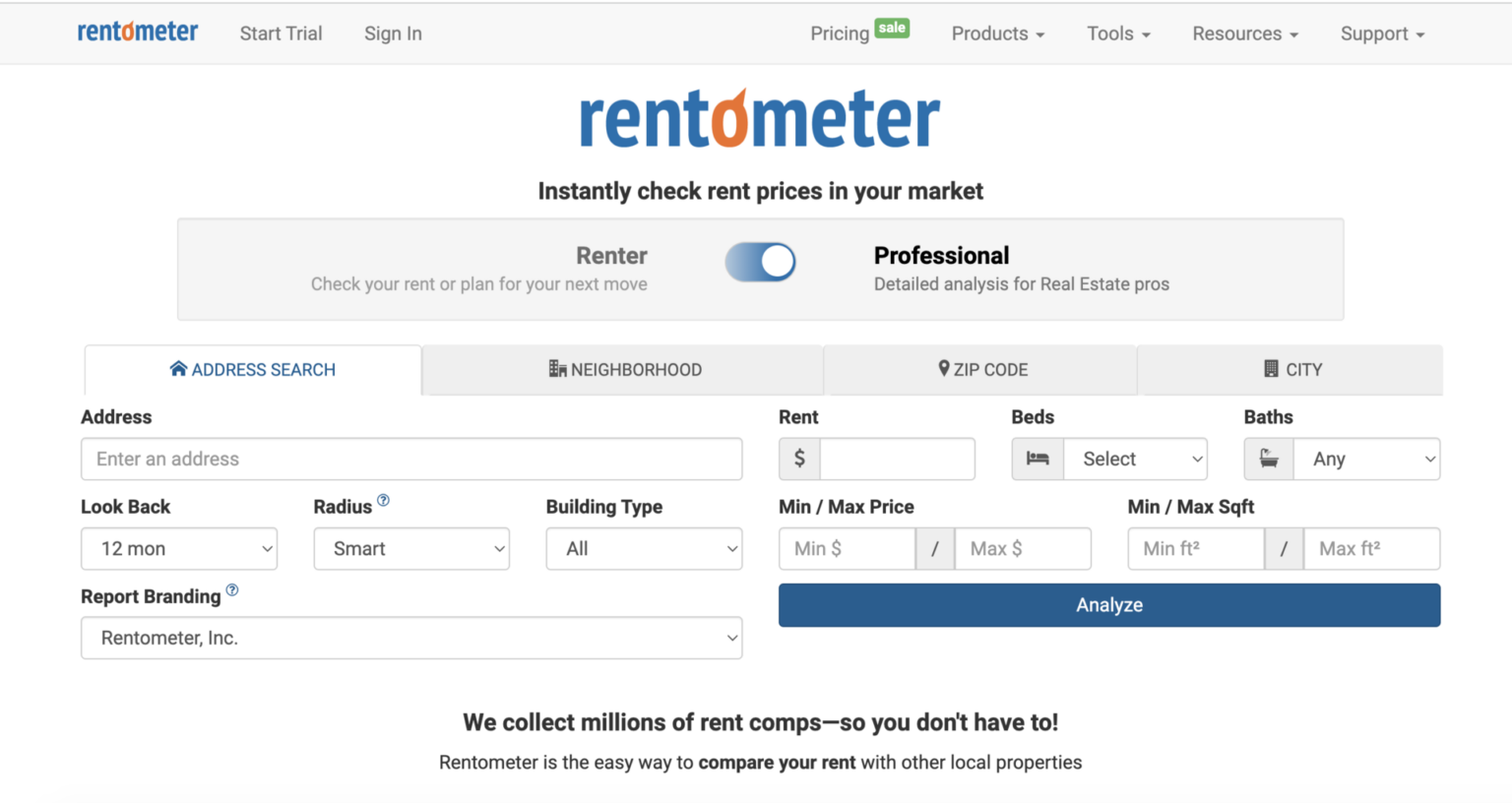Click the bed icon beside the Beds selector

coord(1037,459)
